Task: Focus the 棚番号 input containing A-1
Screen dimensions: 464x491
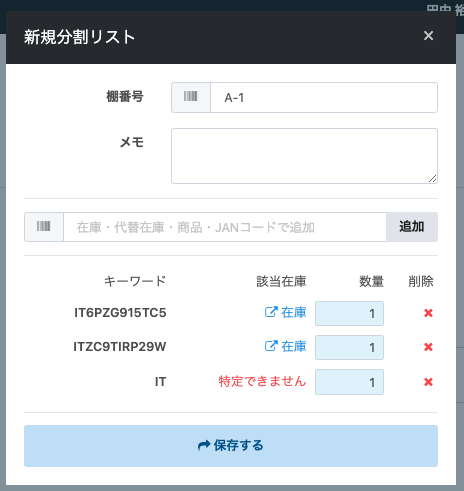Action: [x=324, y=97]
